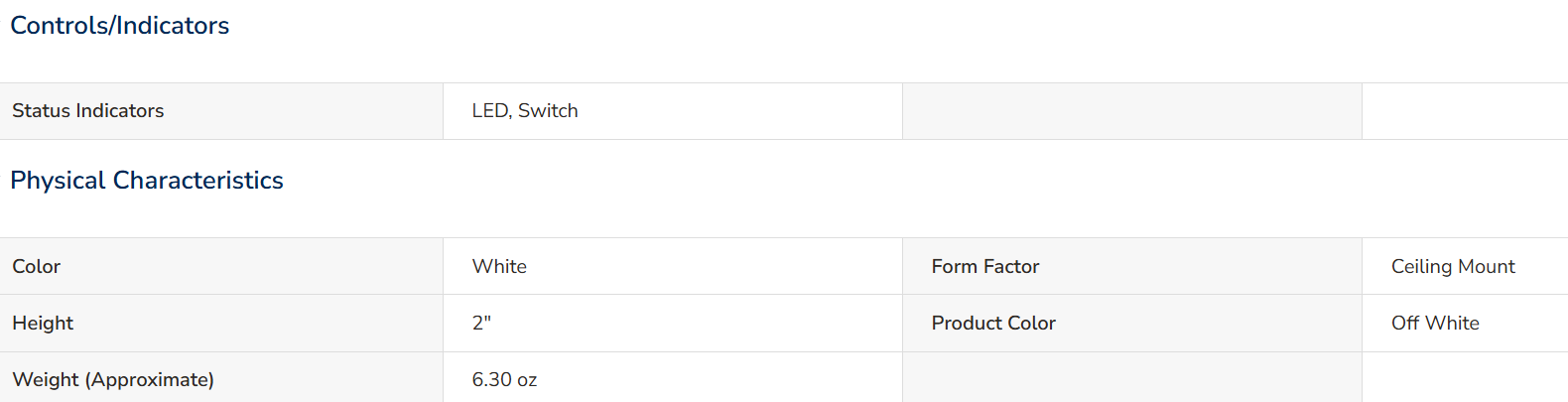Click the 6.30 oz weight value
The height and width of the screenshot is (402, 1568).
click(504, 379)
